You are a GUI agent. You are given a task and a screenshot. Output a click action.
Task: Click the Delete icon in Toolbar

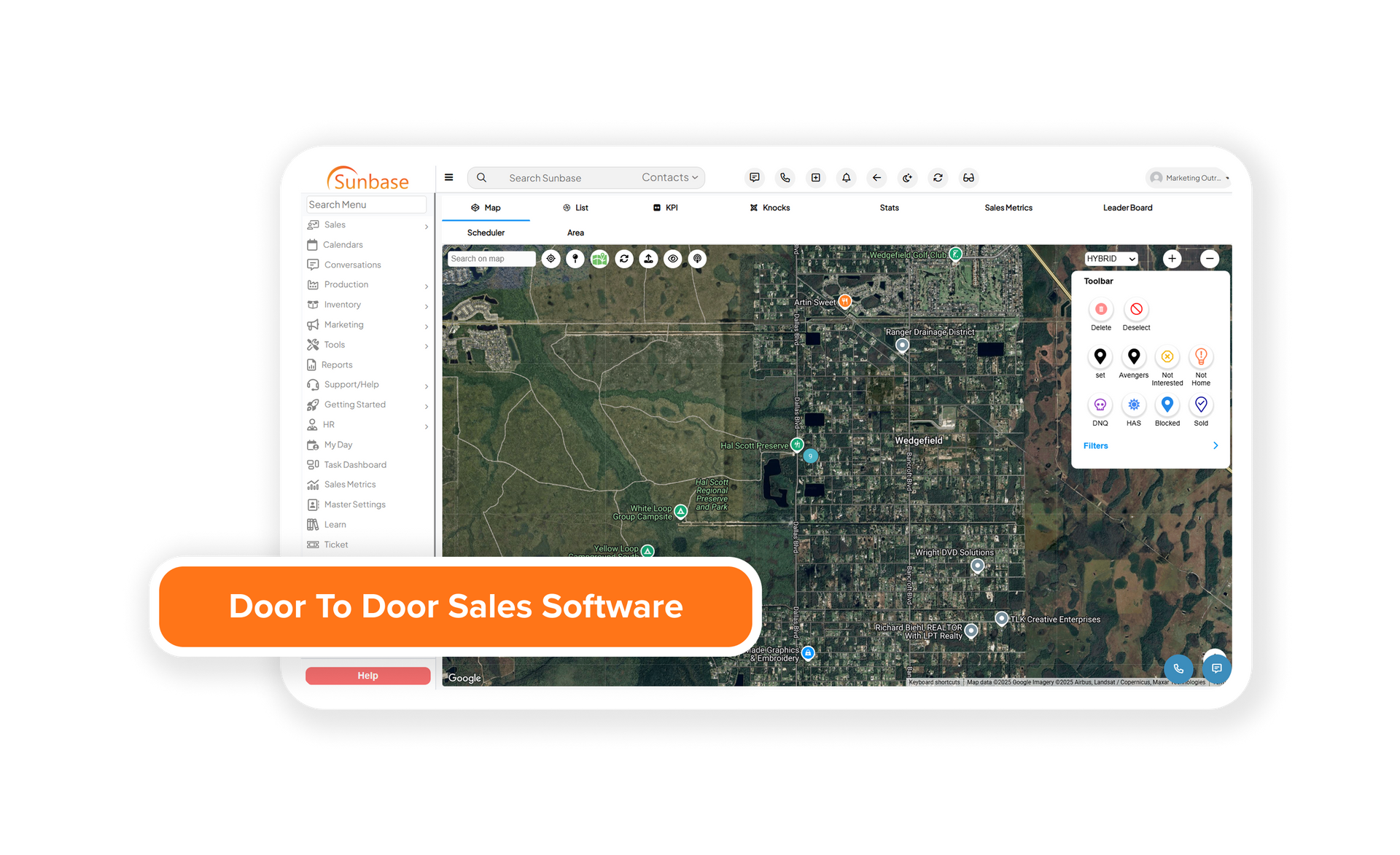[x=1101, y=309]
